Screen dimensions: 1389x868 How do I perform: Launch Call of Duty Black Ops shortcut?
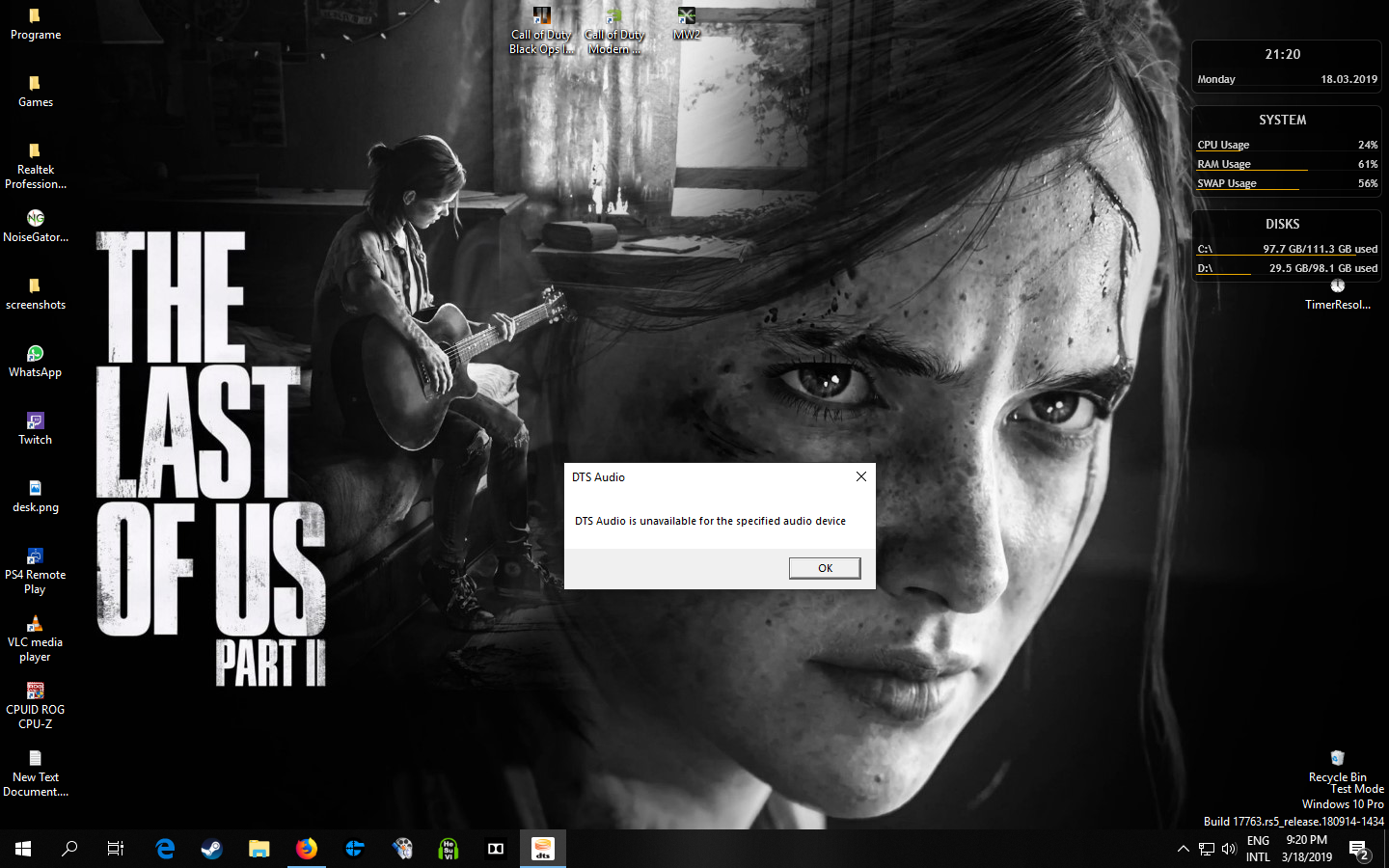click(x=541, y=31)
